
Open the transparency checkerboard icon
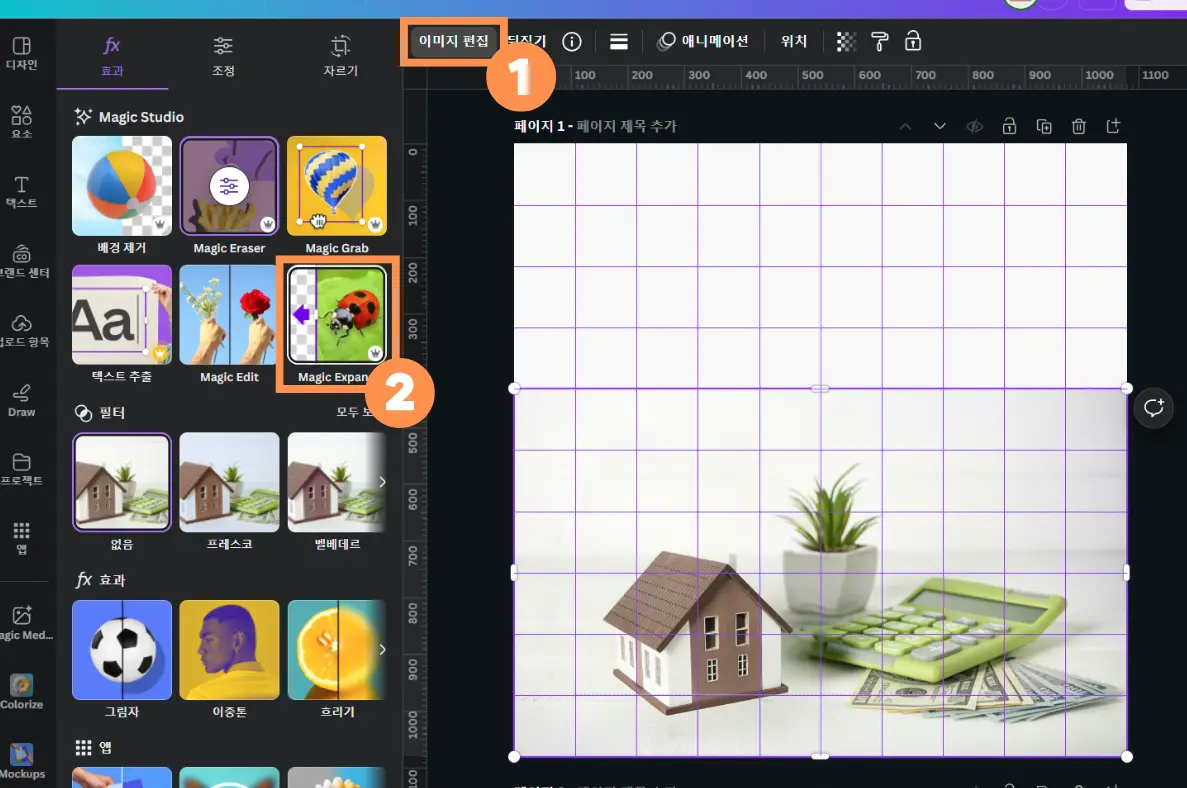coord(846,42)
